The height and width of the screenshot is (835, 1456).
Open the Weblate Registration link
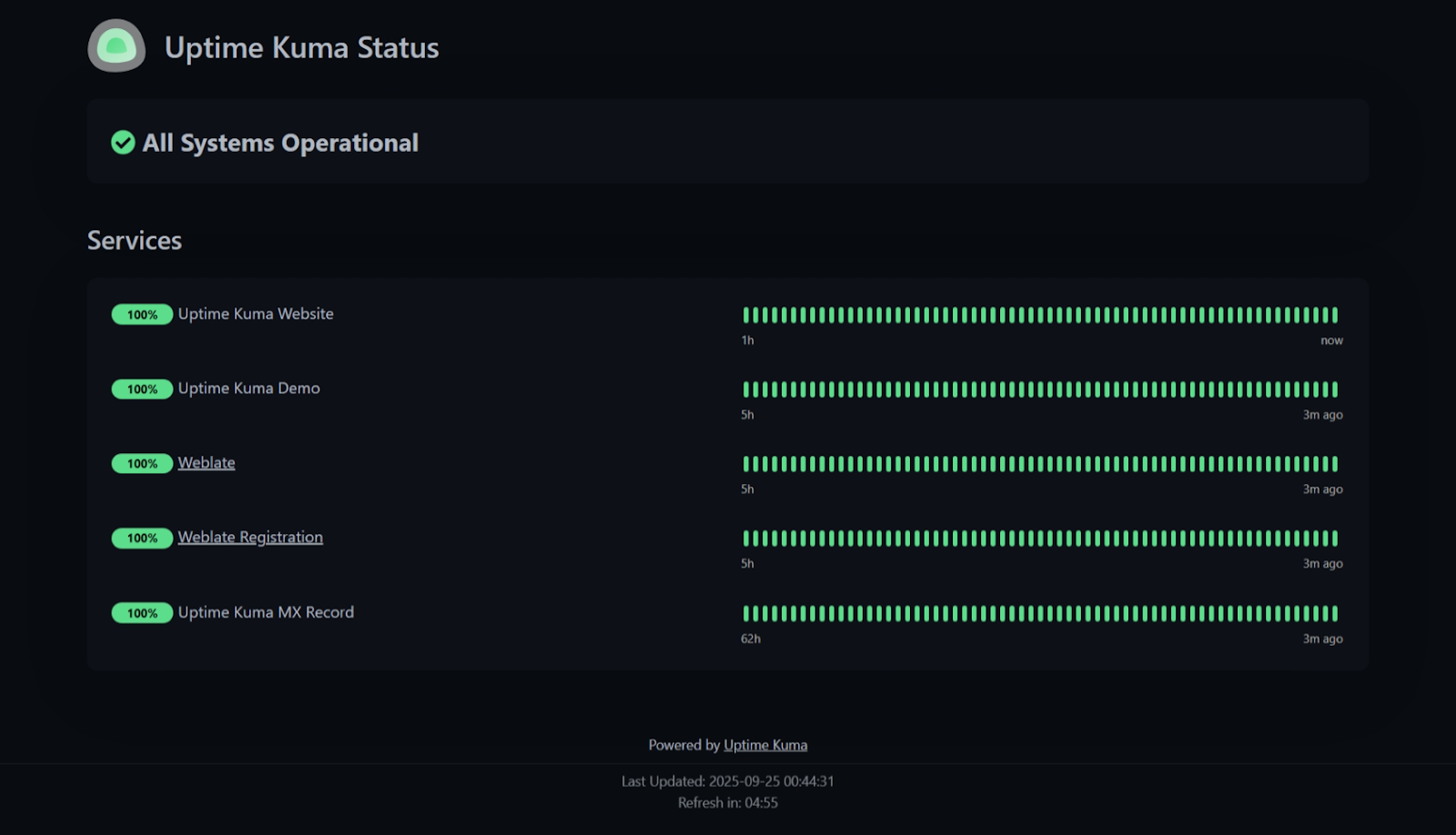[250, 538]
